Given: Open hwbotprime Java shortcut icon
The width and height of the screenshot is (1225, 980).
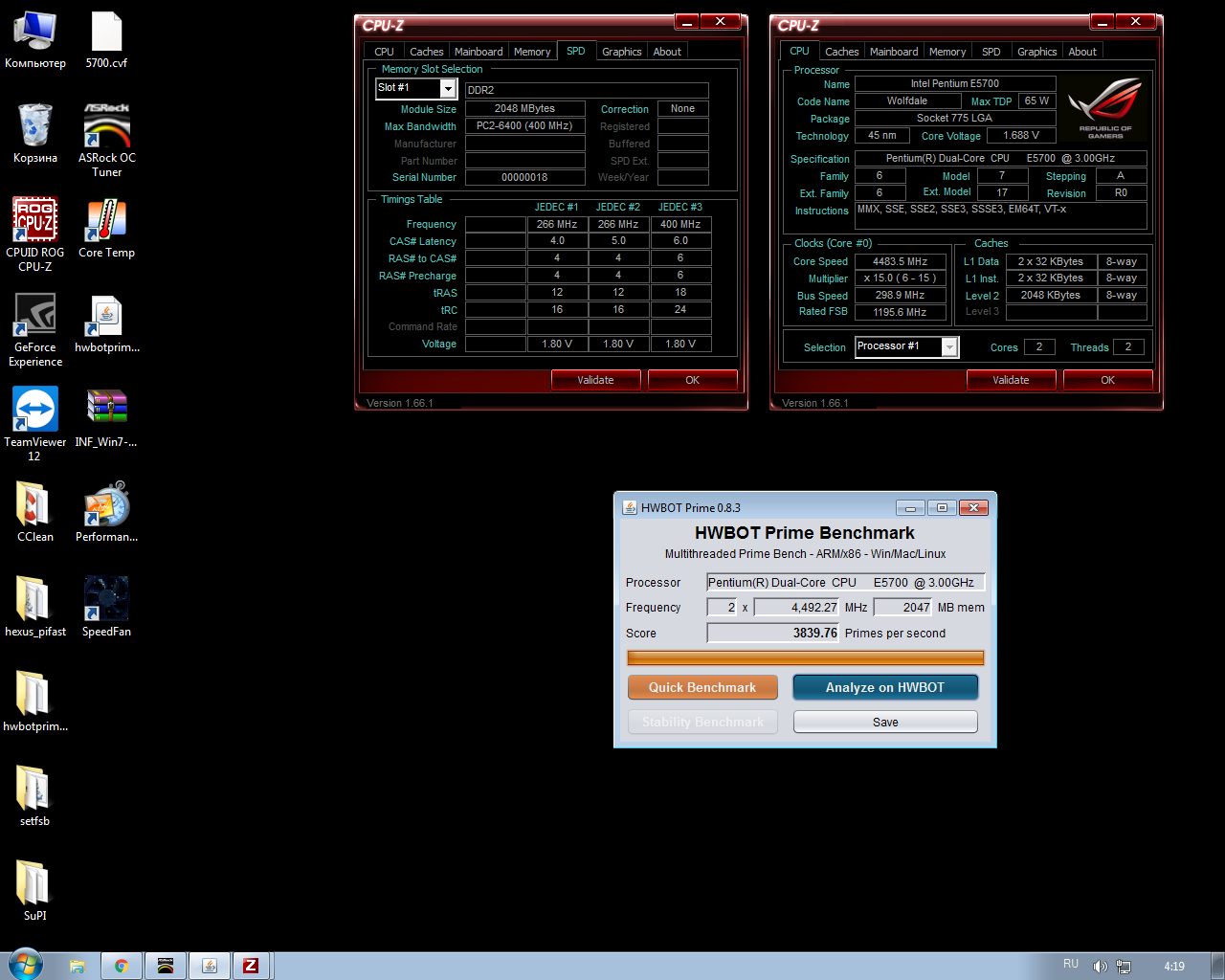Looking at the screenshot, I should (x=106, y=324).
